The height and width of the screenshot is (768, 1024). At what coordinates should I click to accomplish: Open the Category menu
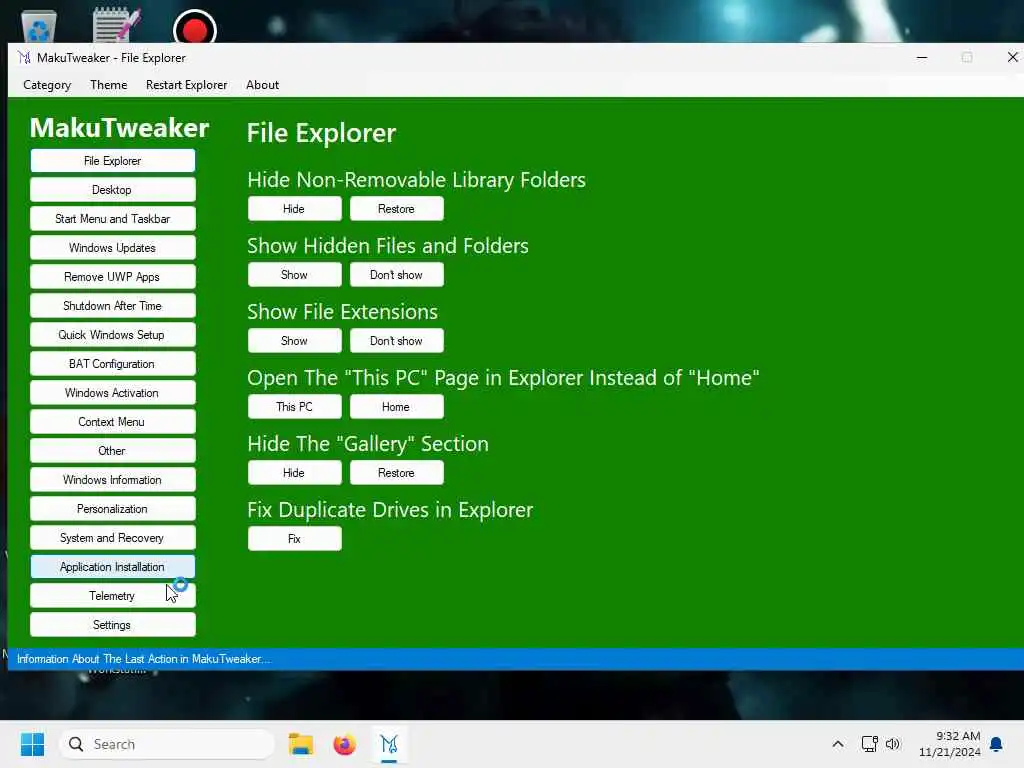click(x=47, y=85)
